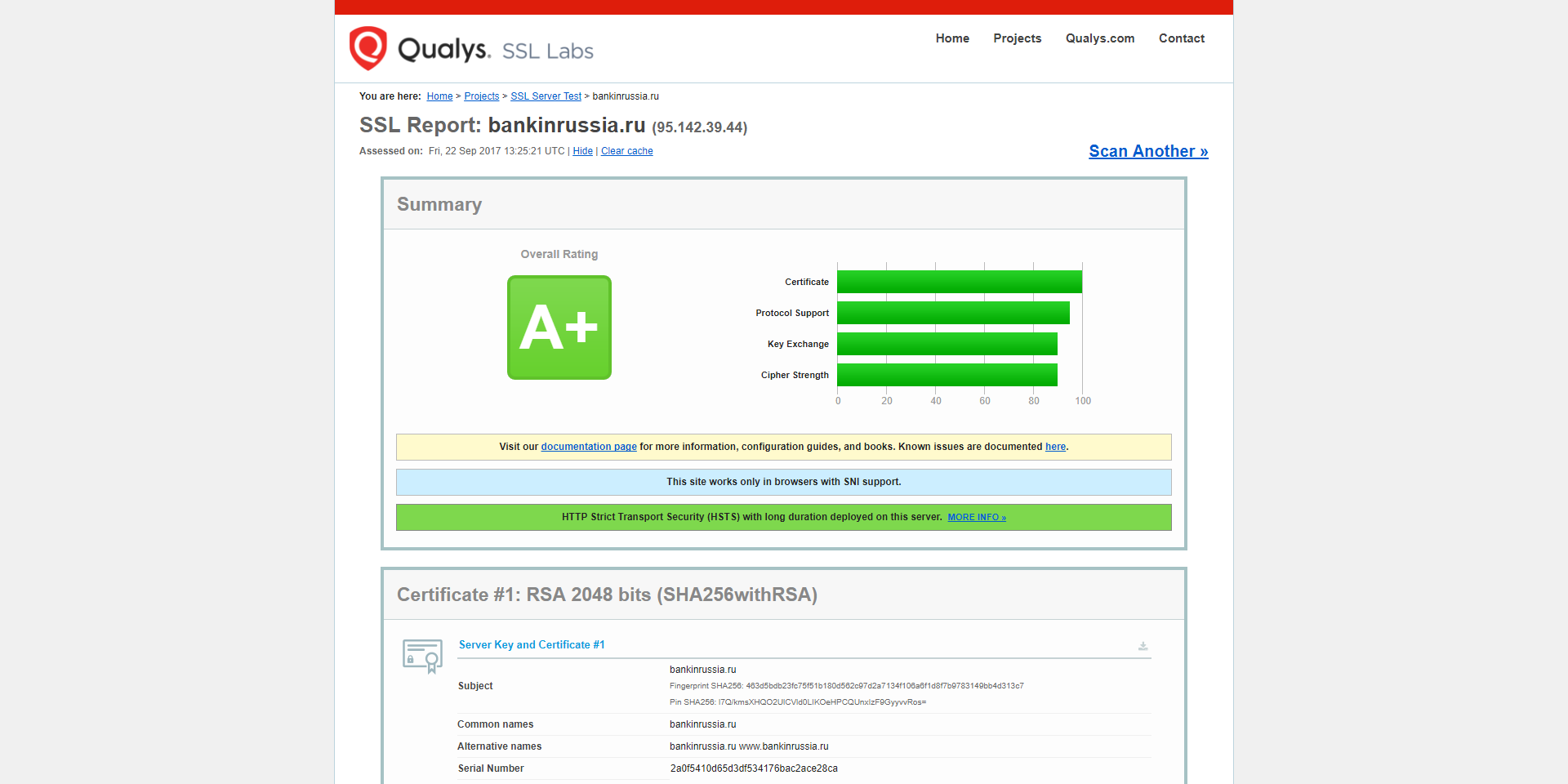Click the certificate badge icon
The width and height of the screenshot is (1568, 784).
point(422,656)
